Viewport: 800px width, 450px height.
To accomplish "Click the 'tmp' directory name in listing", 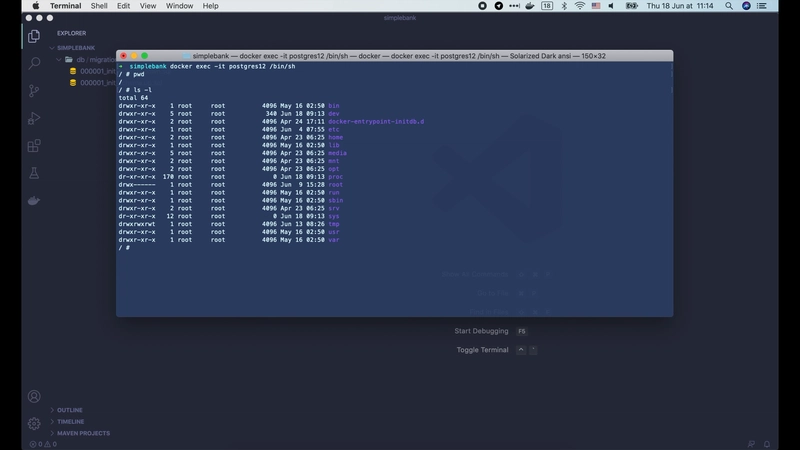I will point(334,224).
